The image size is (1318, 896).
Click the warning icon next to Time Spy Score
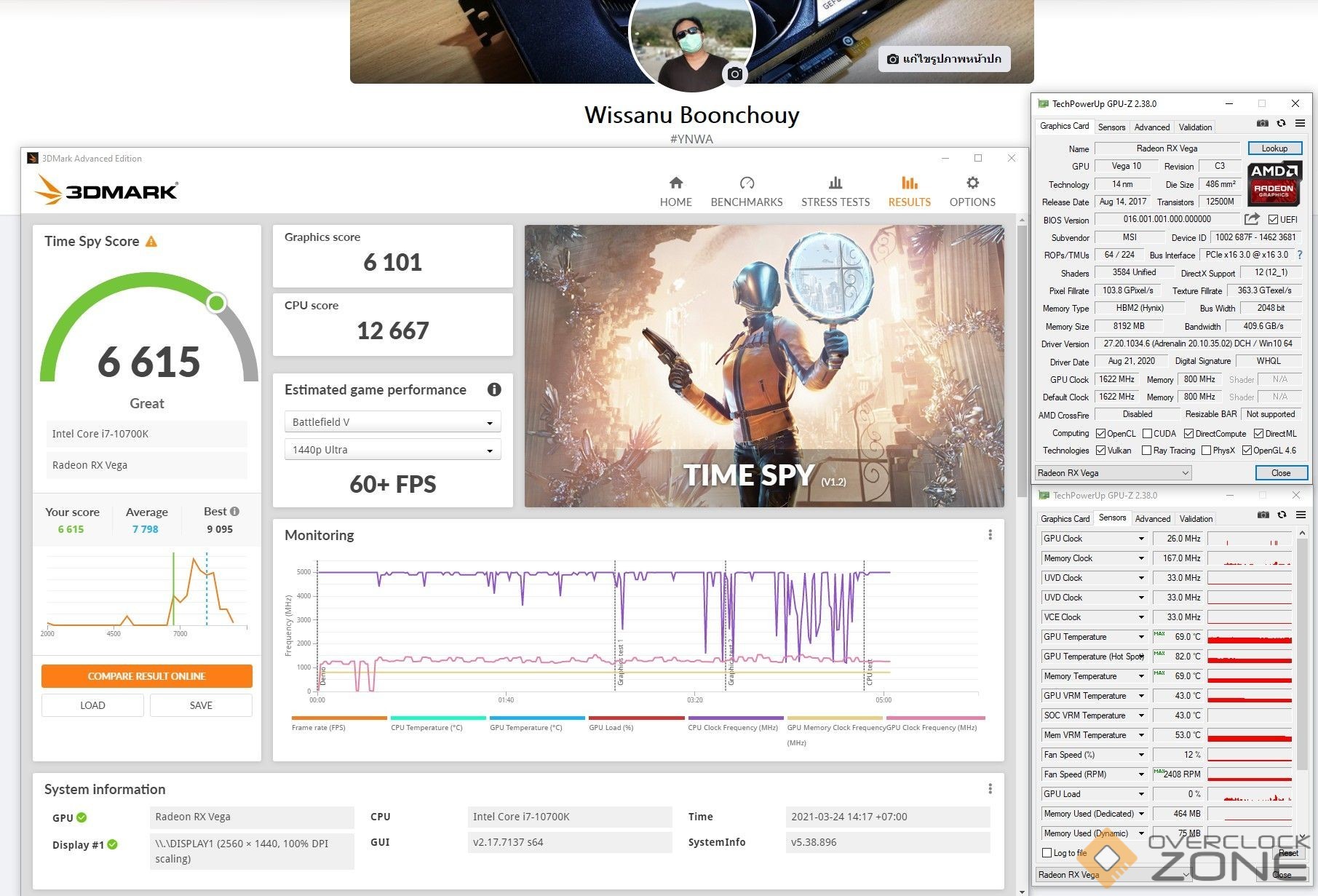tap(151, 242)
